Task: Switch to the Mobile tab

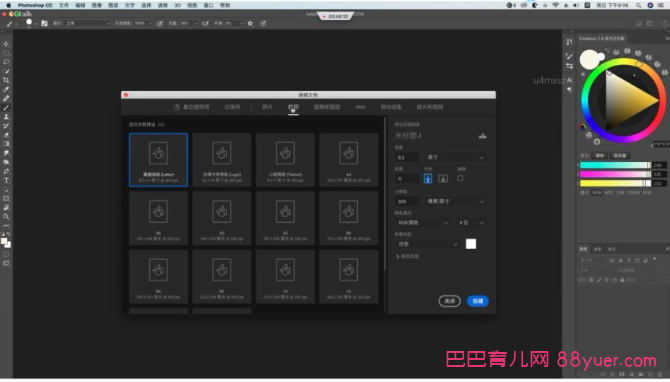Action: point(391,107)
